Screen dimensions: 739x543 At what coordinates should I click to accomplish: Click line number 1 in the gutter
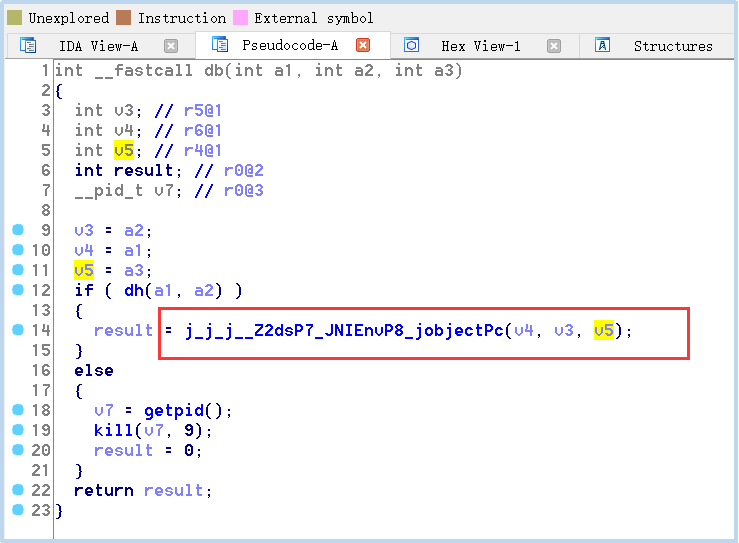tap(45, 71)
